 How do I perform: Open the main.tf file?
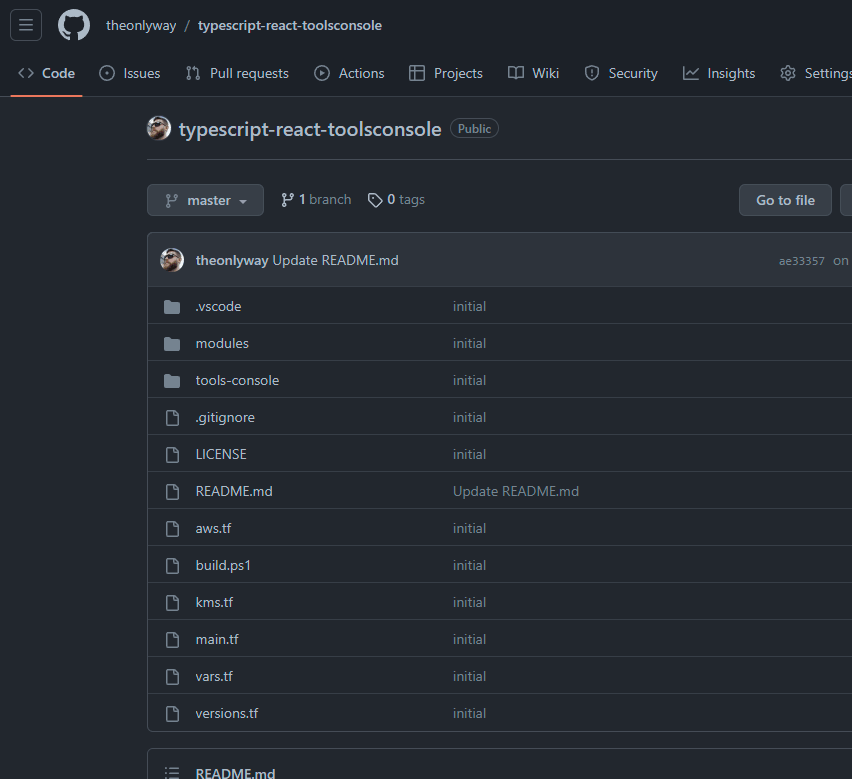(217, 640)
